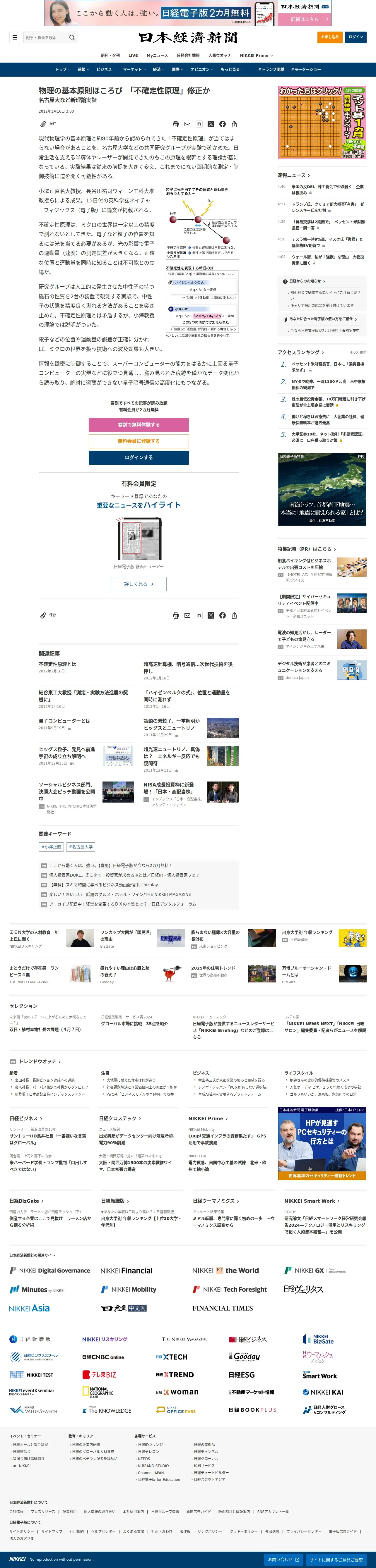This screenshot has height=1568, width=376.
Task: Open the Myニュース menu item
Action: pos(157,55)
